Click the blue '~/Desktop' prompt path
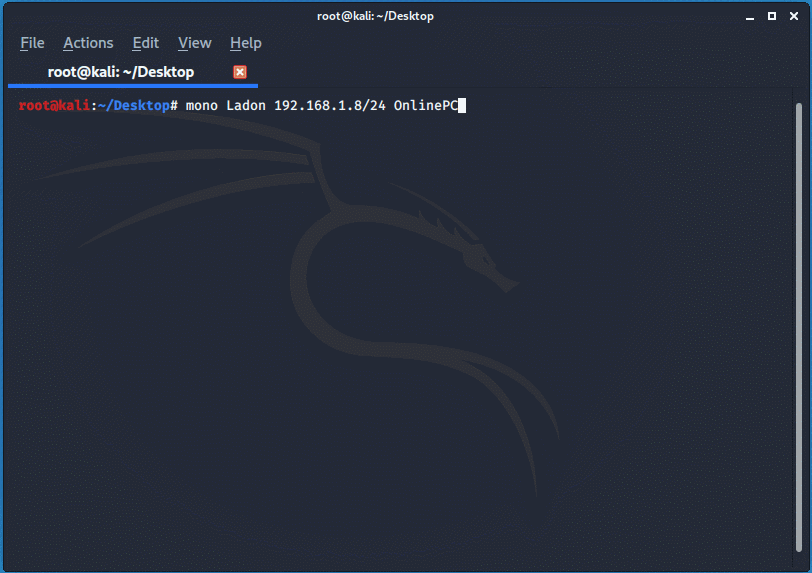Image resolution: width=812 pixels, height=573 pixels. pos(134,106)
